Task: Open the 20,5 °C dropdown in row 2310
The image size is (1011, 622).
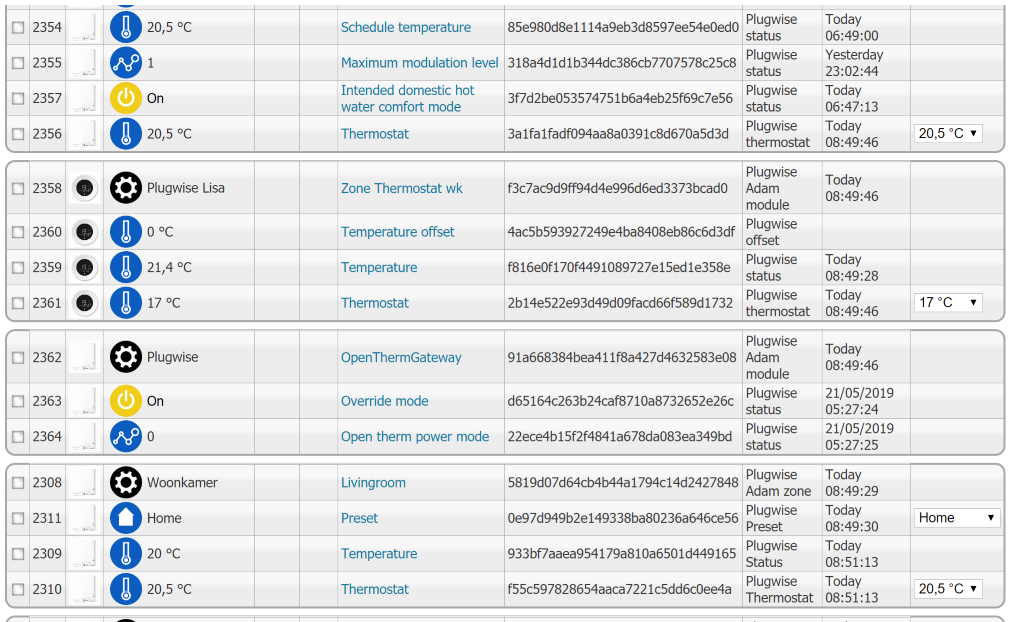Action: click(948, 588)
